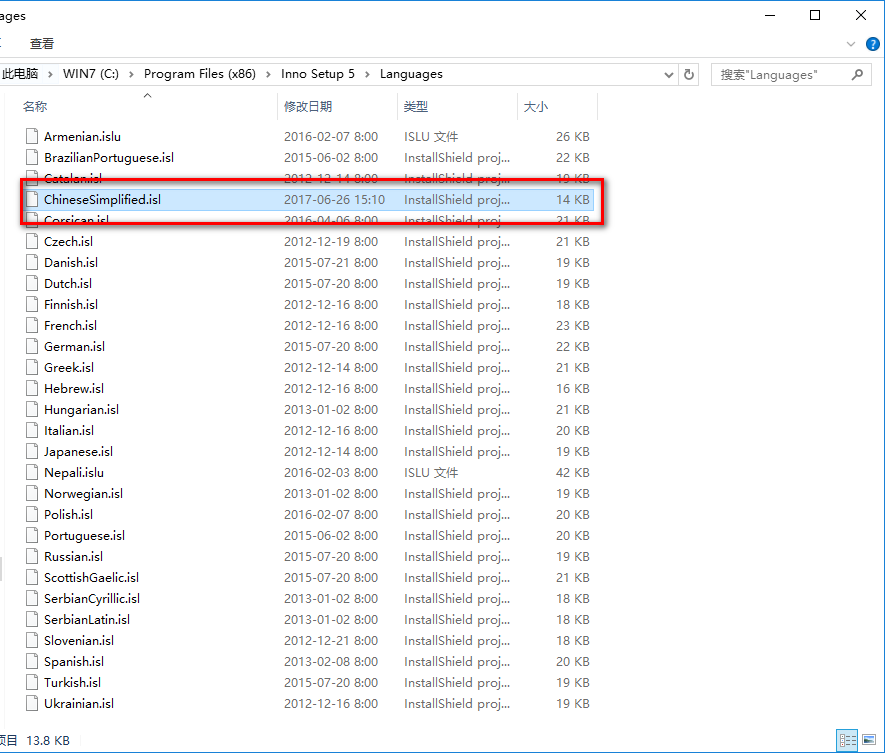Image resolution: width=885 pixels, height=753 pixels.
Task: Click the Greek.isl file icon
Action: pyautogui.click(x=32, y=367)
